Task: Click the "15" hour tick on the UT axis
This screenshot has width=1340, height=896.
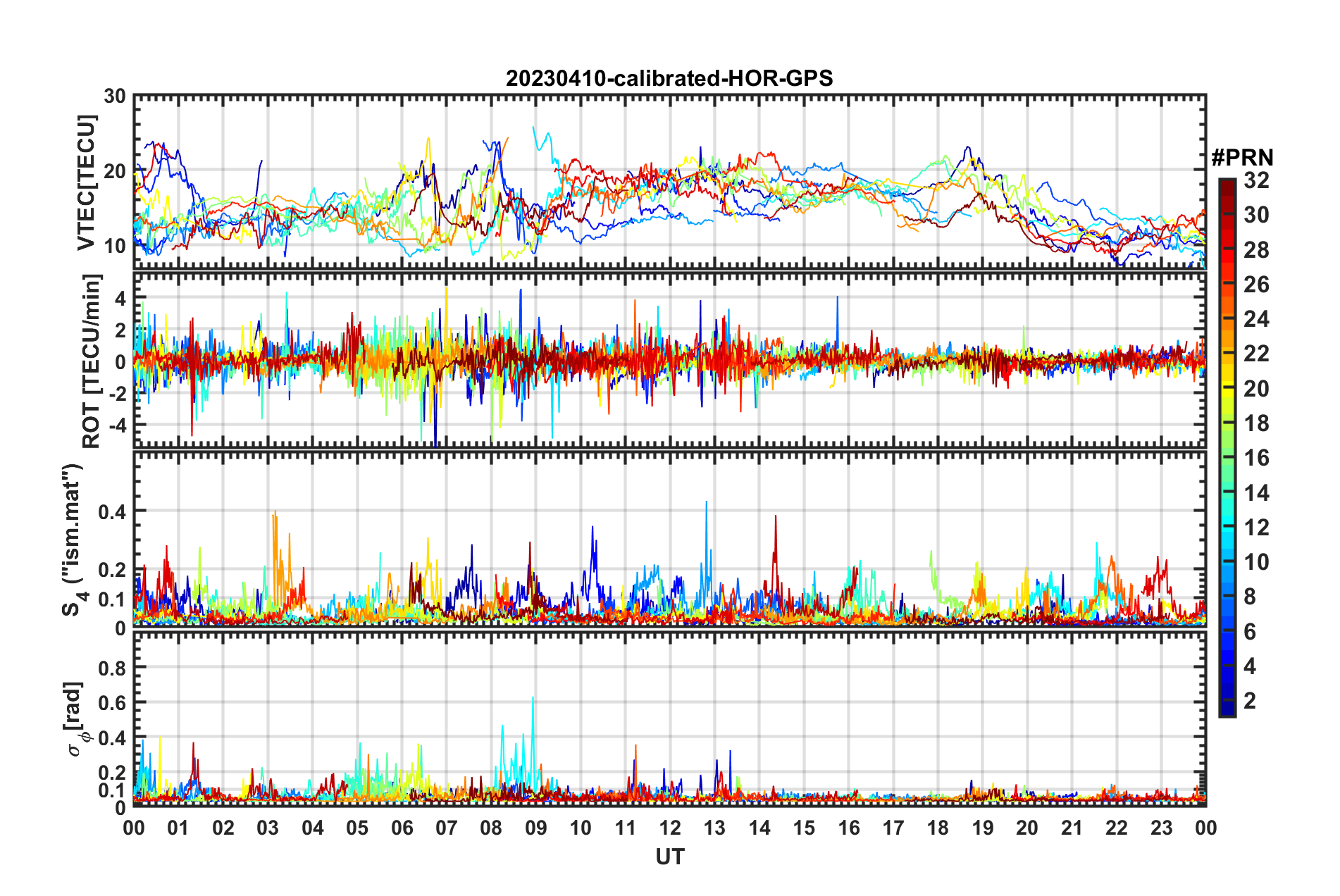Action: (804, 828)
